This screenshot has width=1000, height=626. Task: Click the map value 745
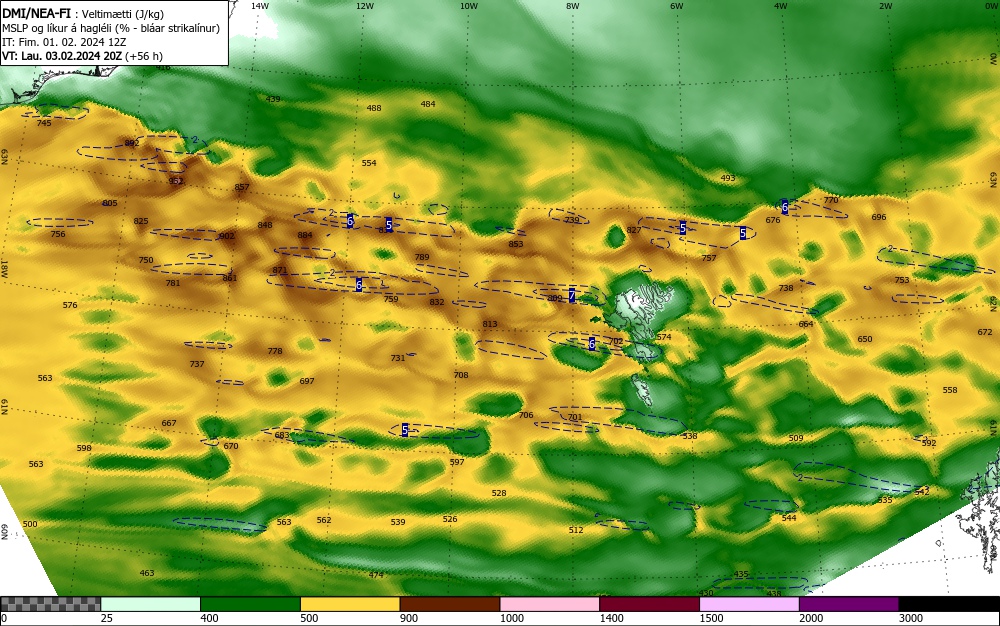pyautogui.click(x=44, y=122)
